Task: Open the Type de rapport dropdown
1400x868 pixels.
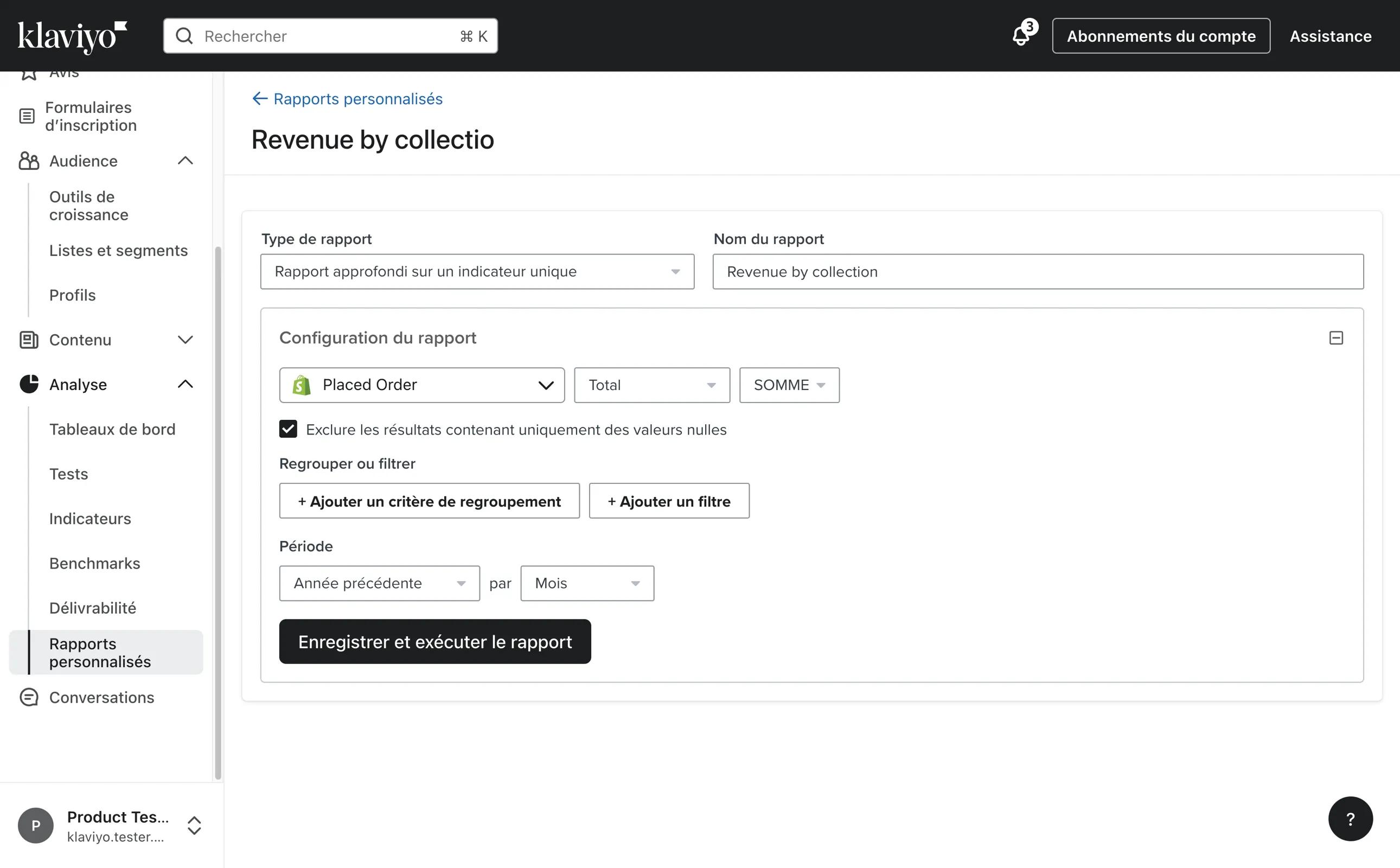Action: coord(477,272)
